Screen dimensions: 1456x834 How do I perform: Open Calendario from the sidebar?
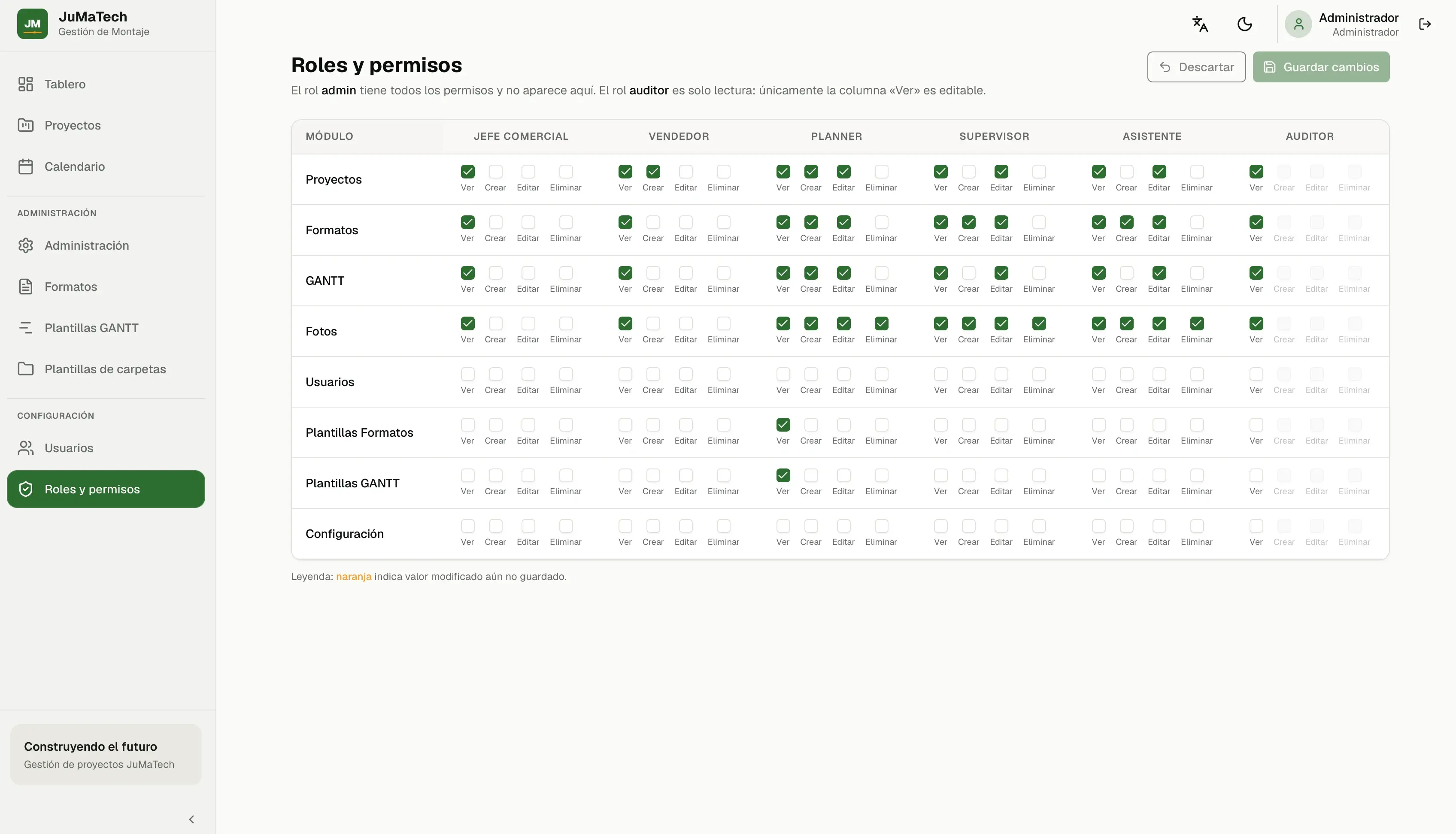point(106,167)
